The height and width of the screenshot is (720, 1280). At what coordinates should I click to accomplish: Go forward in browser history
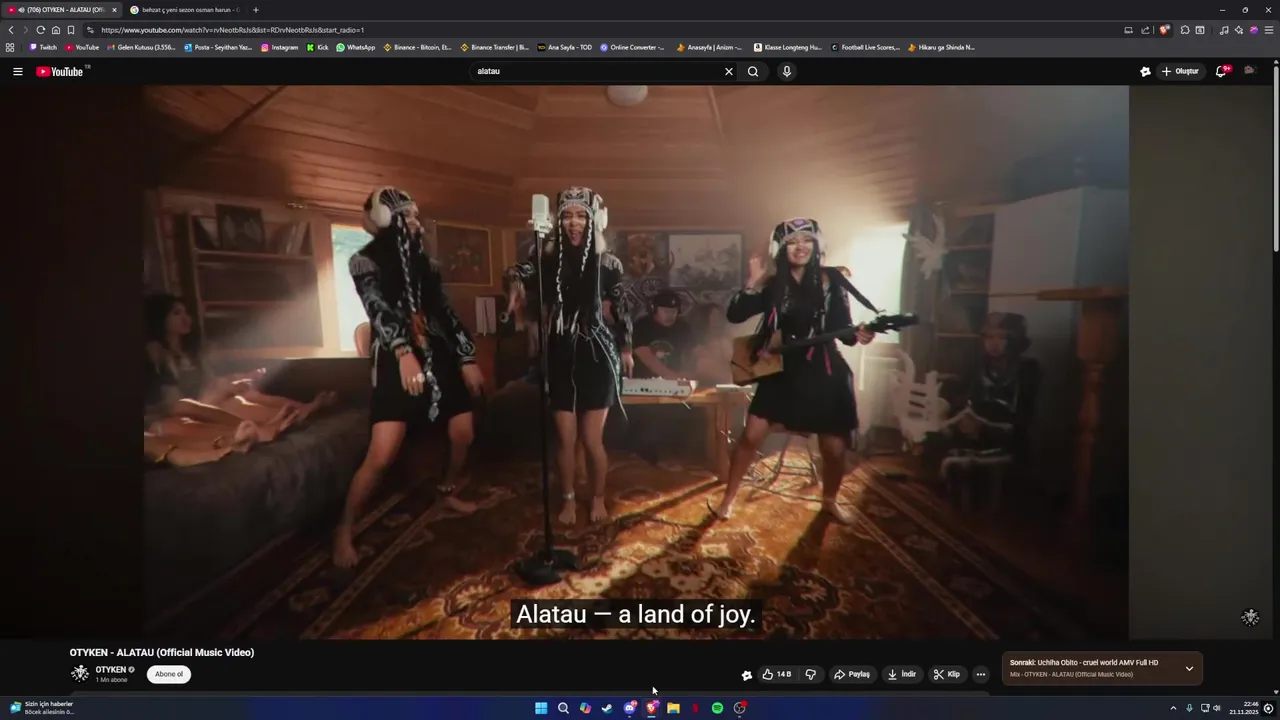(x=25, y=30)
